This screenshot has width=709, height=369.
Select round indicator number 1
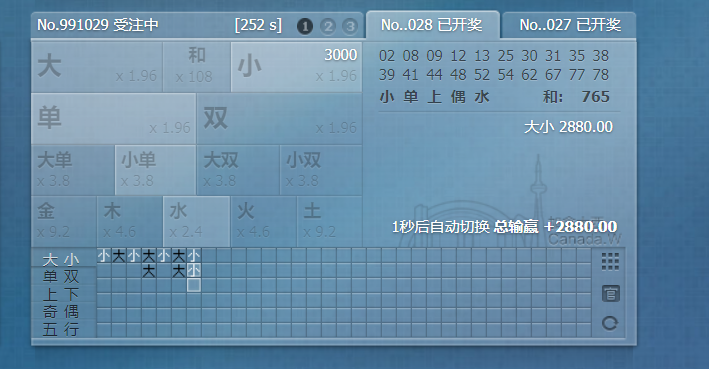pos(305,26)
